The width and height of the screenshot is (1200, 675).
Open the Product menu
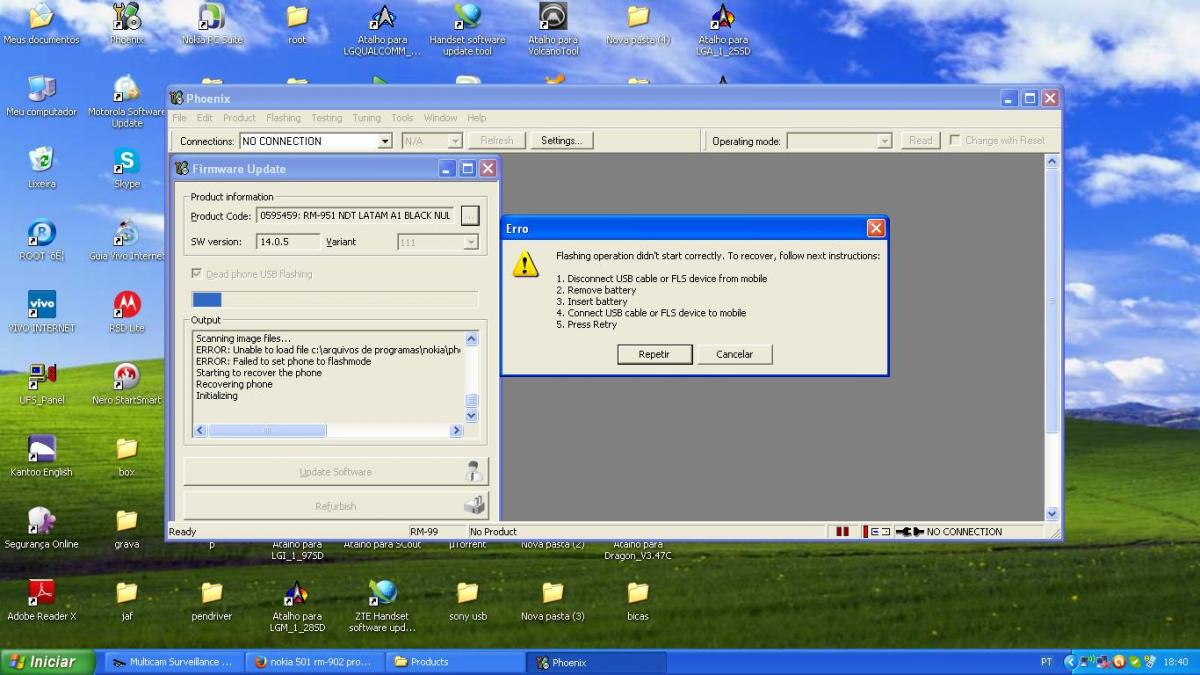click(239, 118)
